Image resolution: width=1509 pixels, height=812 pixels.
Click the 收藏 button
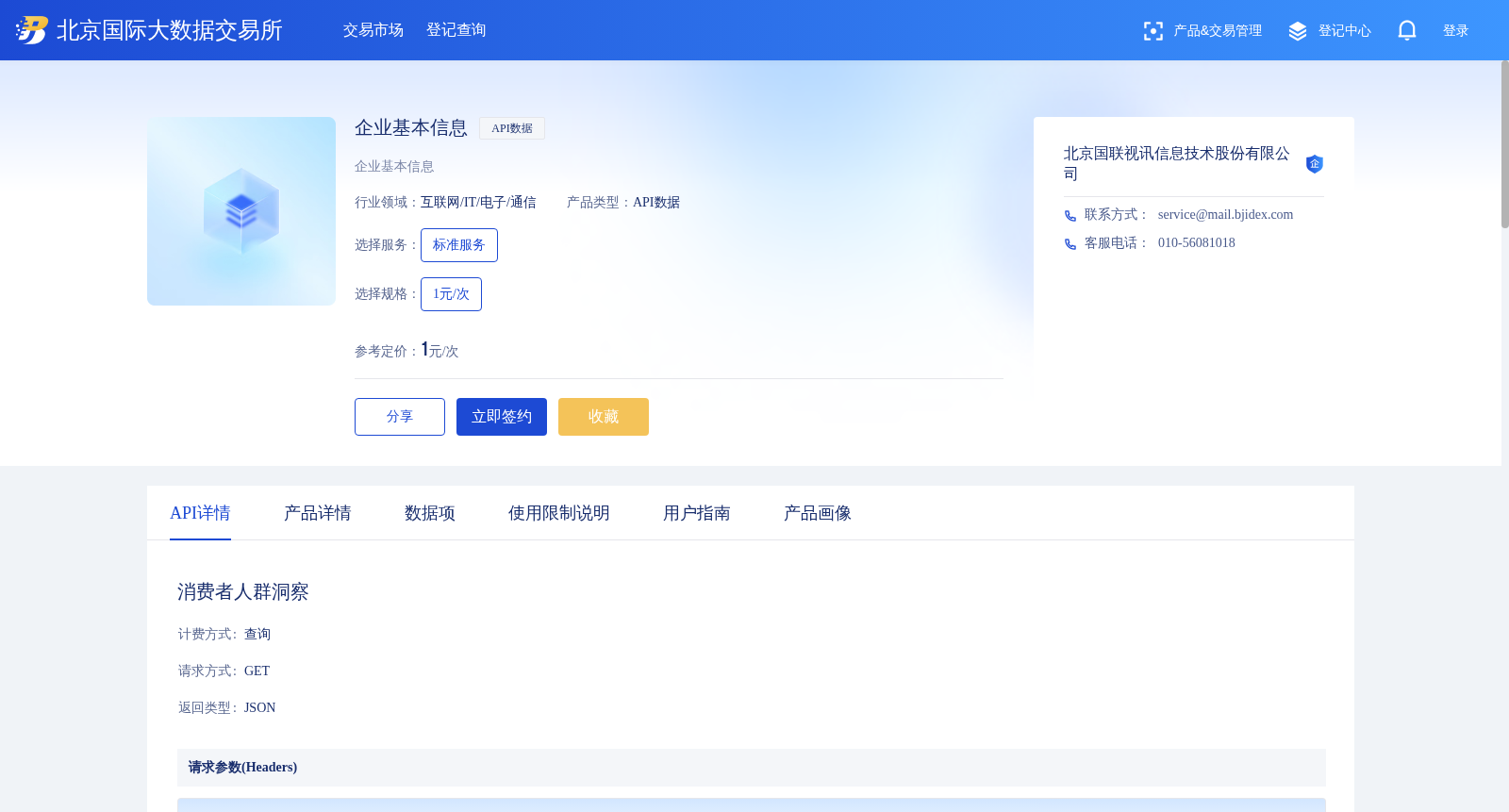604,417
